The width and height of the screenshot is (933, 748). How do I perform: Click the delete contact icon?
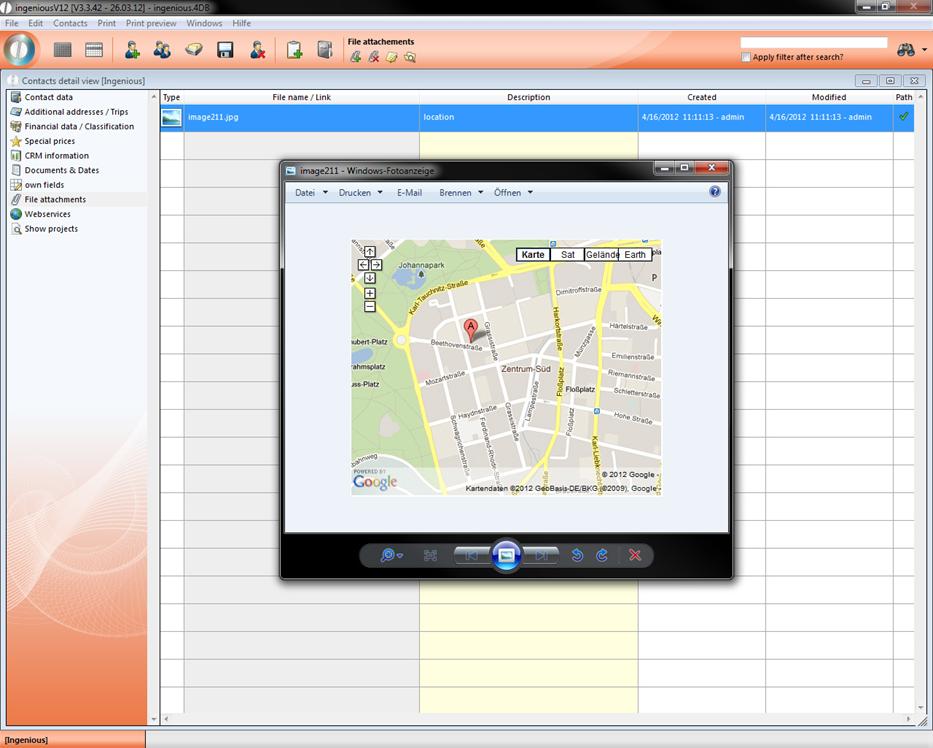[257, 50]
